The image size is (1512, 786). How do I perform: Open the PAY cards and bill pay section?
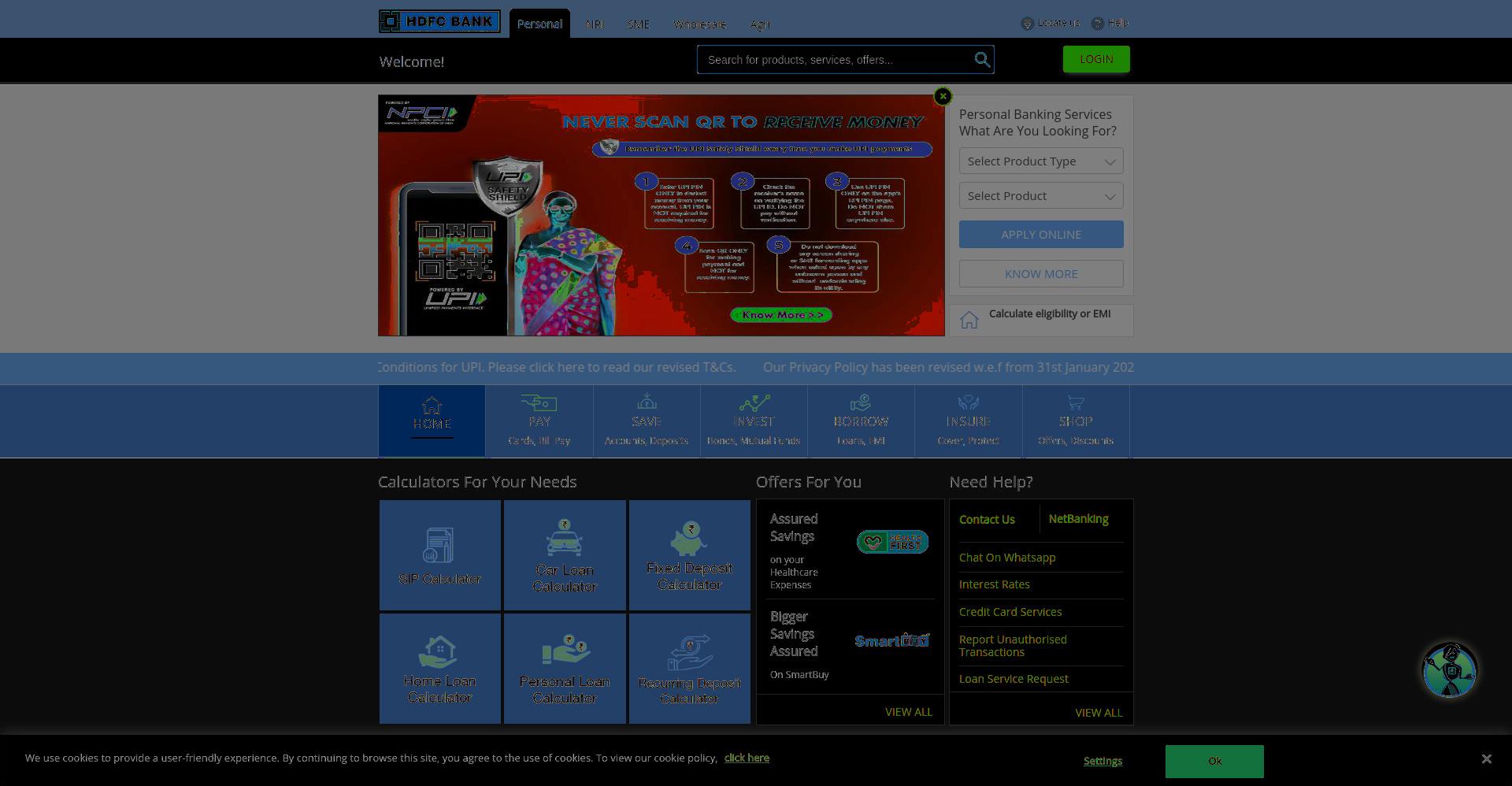(539, 421)
